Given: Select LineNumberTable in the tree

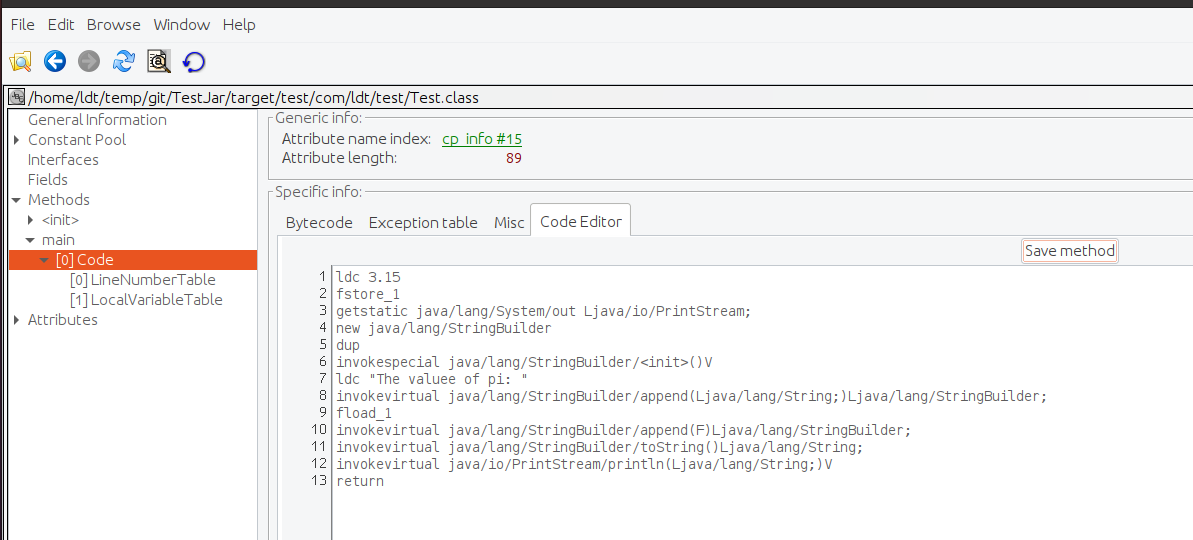Looking at the screenshot, I should tap(152, 280).
